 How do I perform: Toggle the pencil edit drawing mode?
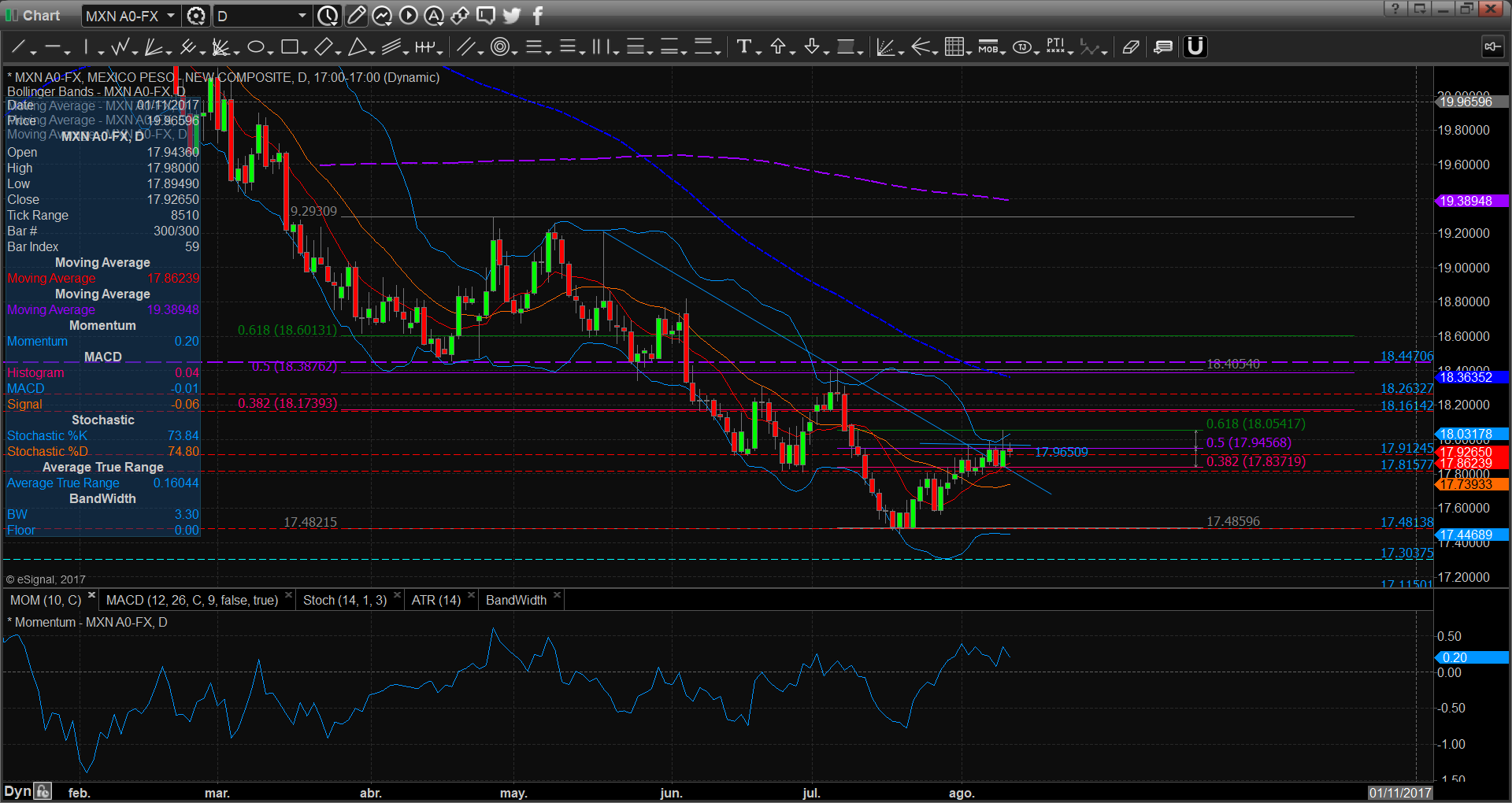click(356, 16)
